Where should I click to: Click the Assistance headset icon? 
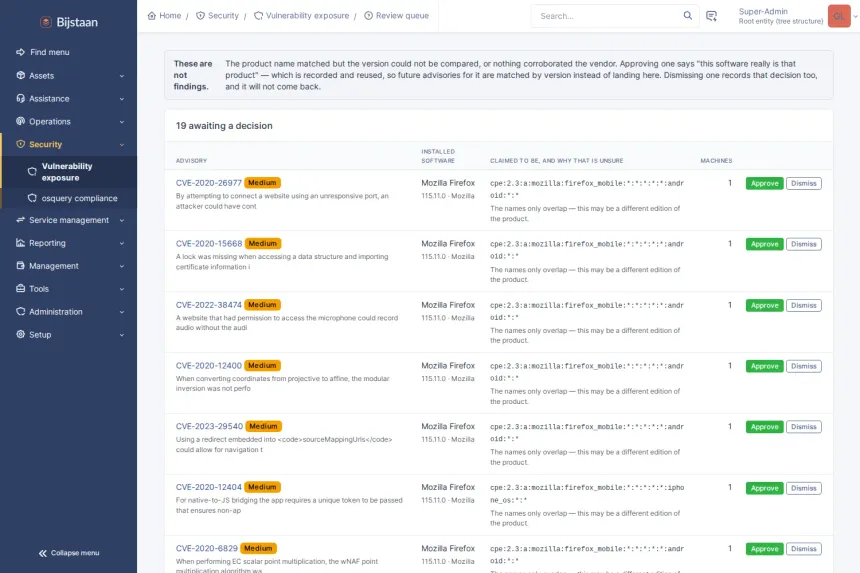pyautogui.click(x=20, y=98)
